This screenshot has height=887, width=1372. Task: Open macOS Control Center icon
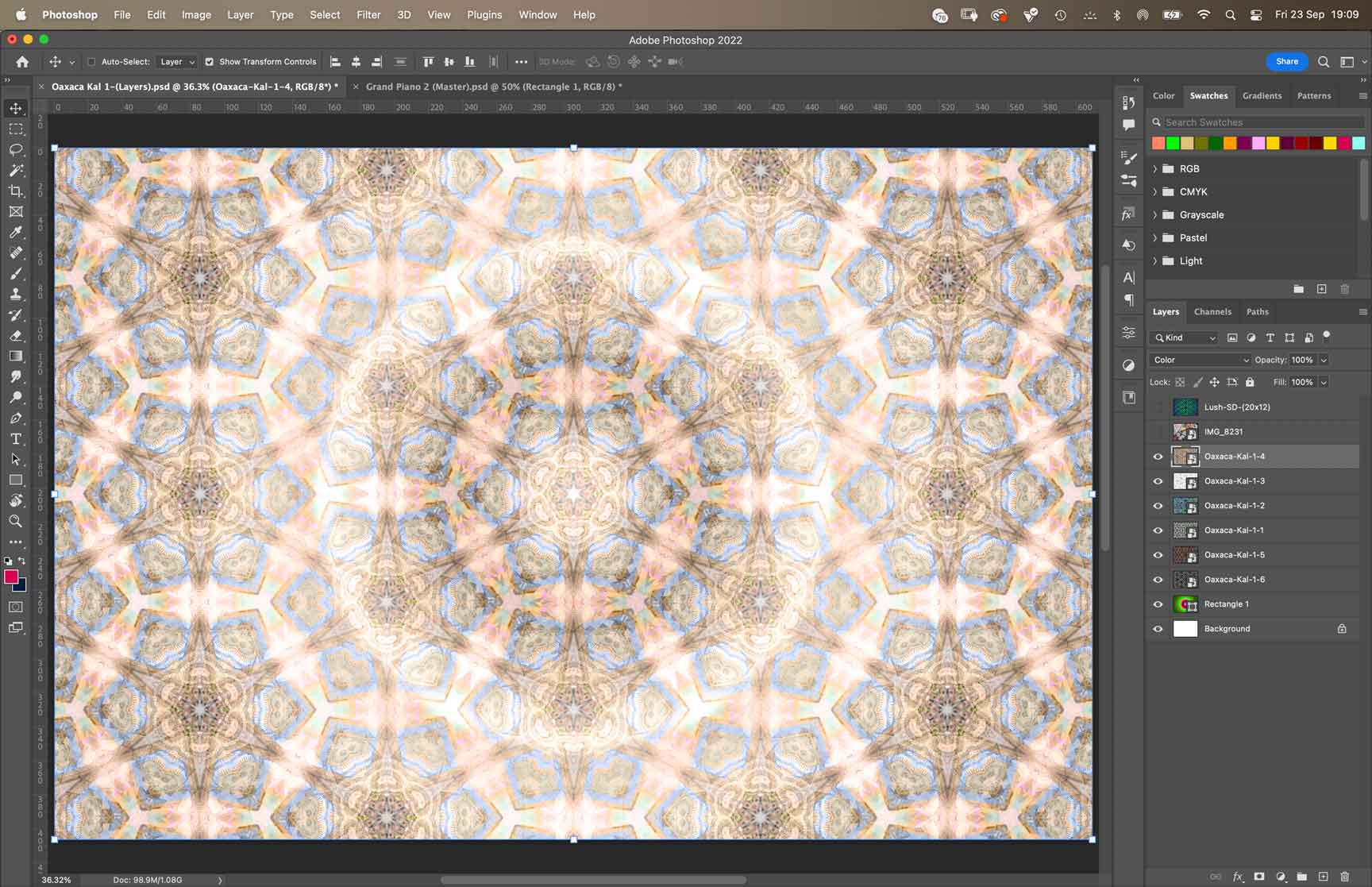point(1256,14)
